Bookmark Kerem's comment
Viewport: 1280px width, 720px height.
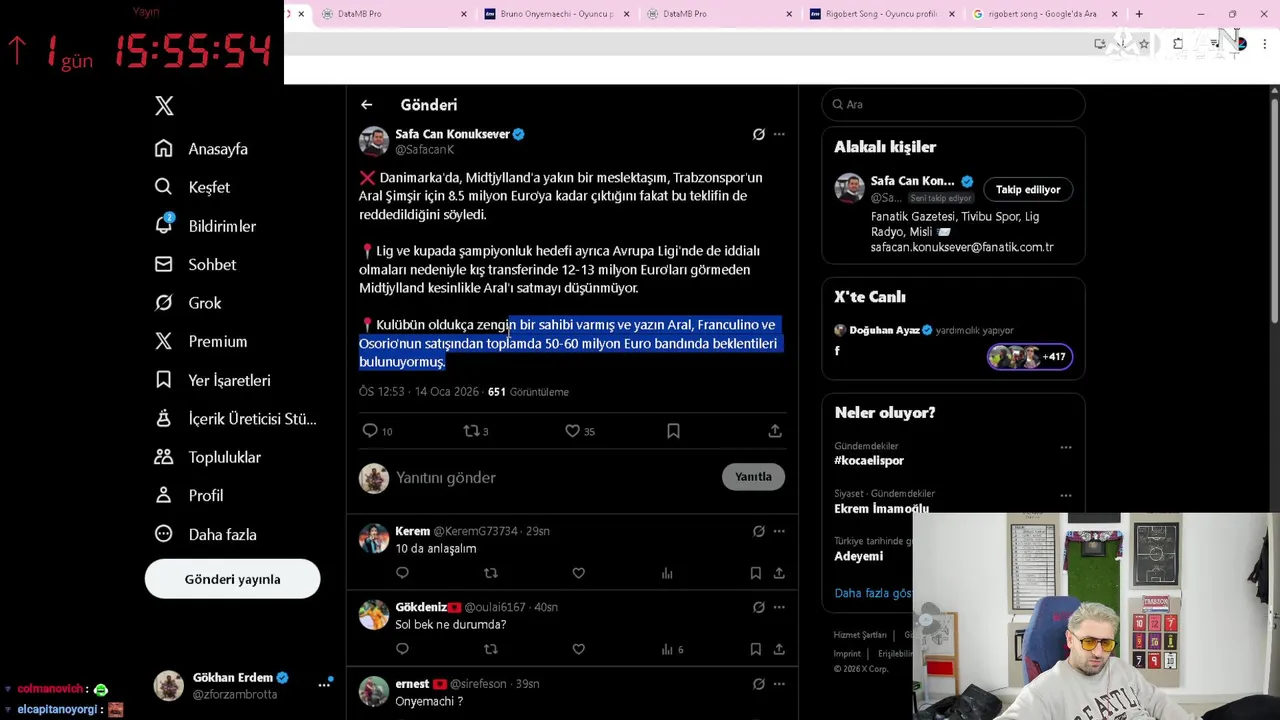pos(755,573)
